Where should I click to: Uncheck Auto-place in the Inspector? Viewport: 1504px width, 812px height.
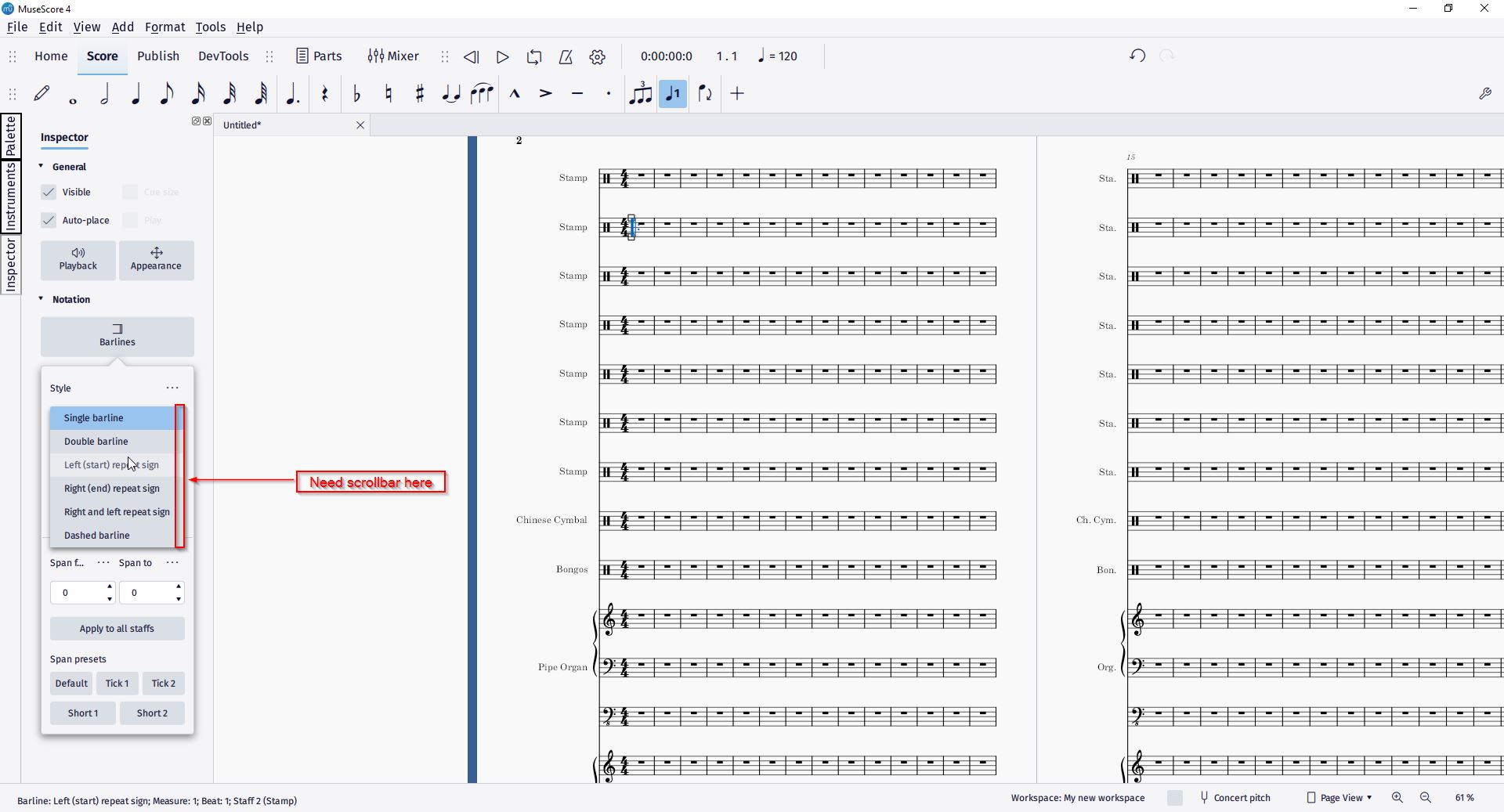point(48,220)
